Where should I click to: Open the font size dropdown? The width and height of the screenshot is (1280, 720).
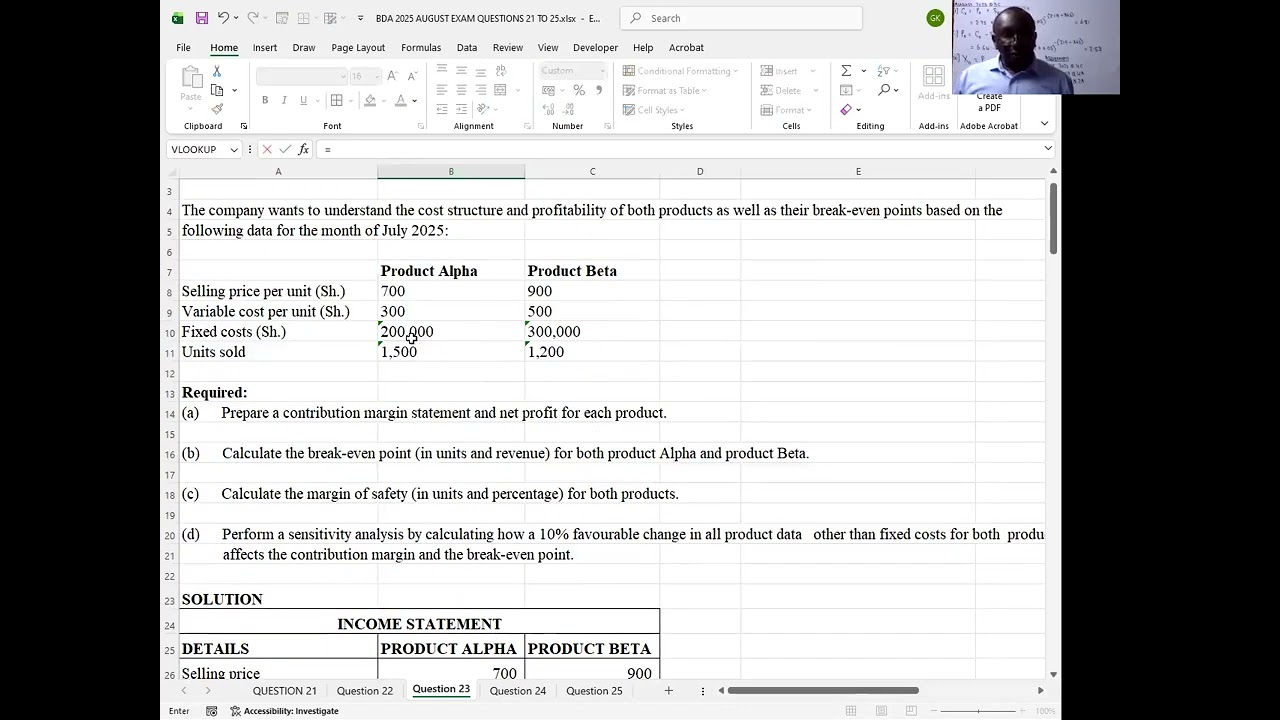[377, 76]
